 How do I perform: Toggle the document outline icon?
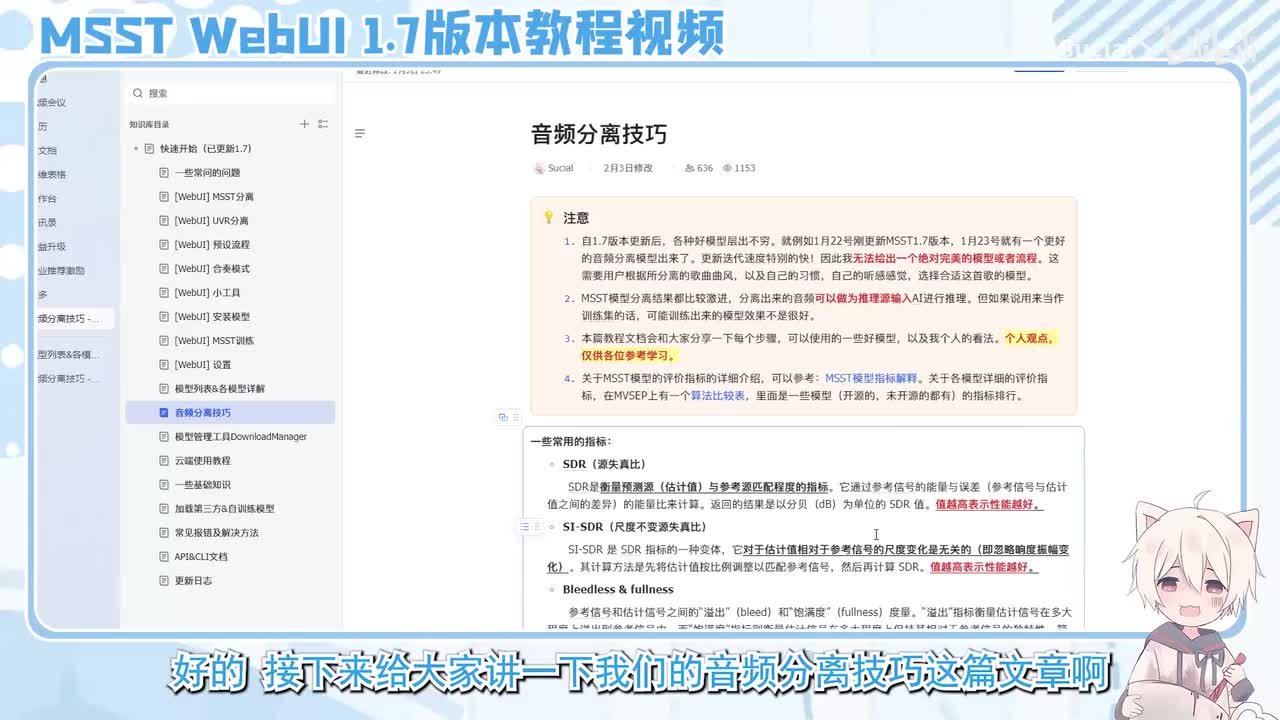point(360,133)
